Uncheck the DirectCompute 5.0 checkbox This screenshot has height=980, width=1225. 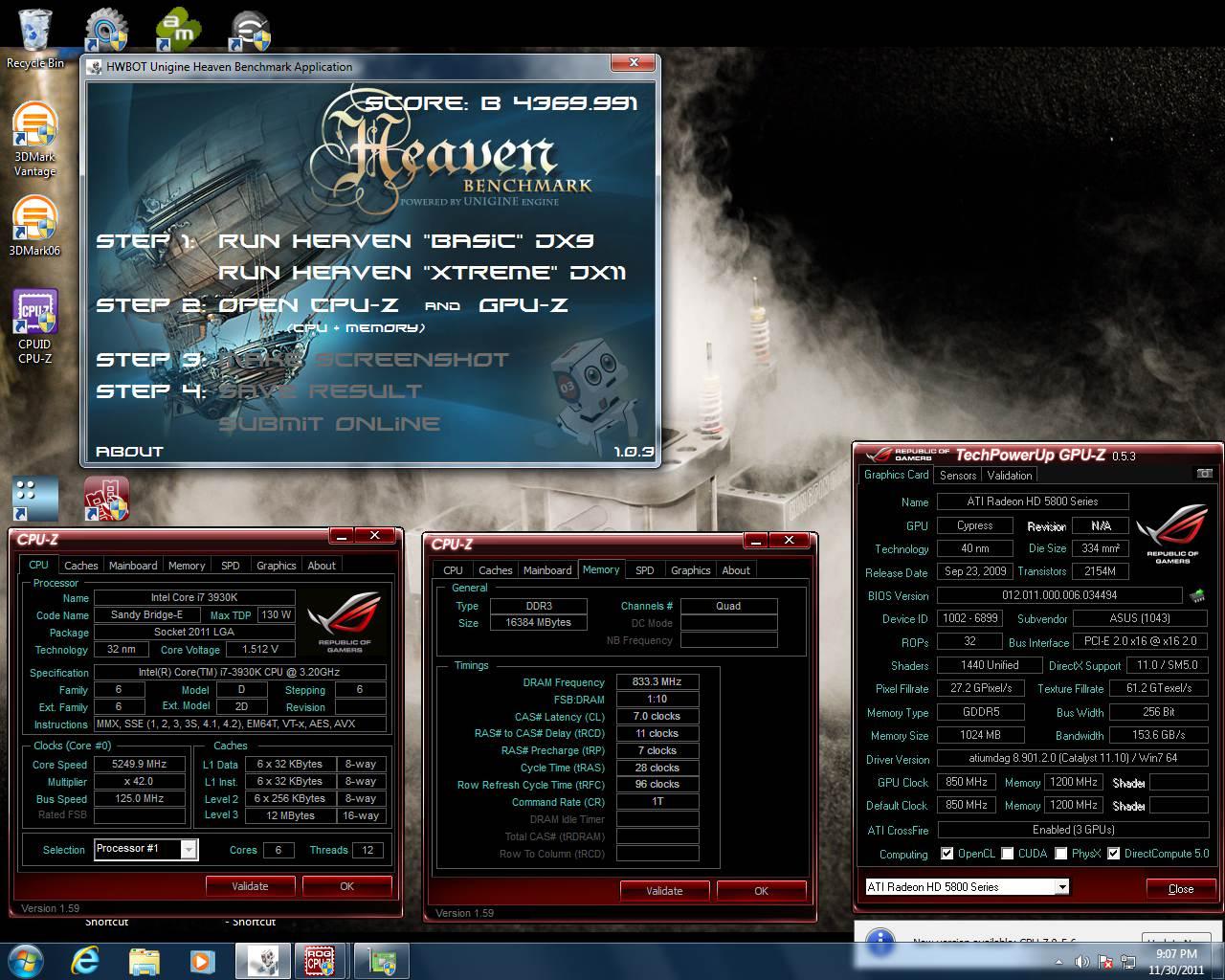pos(1113,854)
